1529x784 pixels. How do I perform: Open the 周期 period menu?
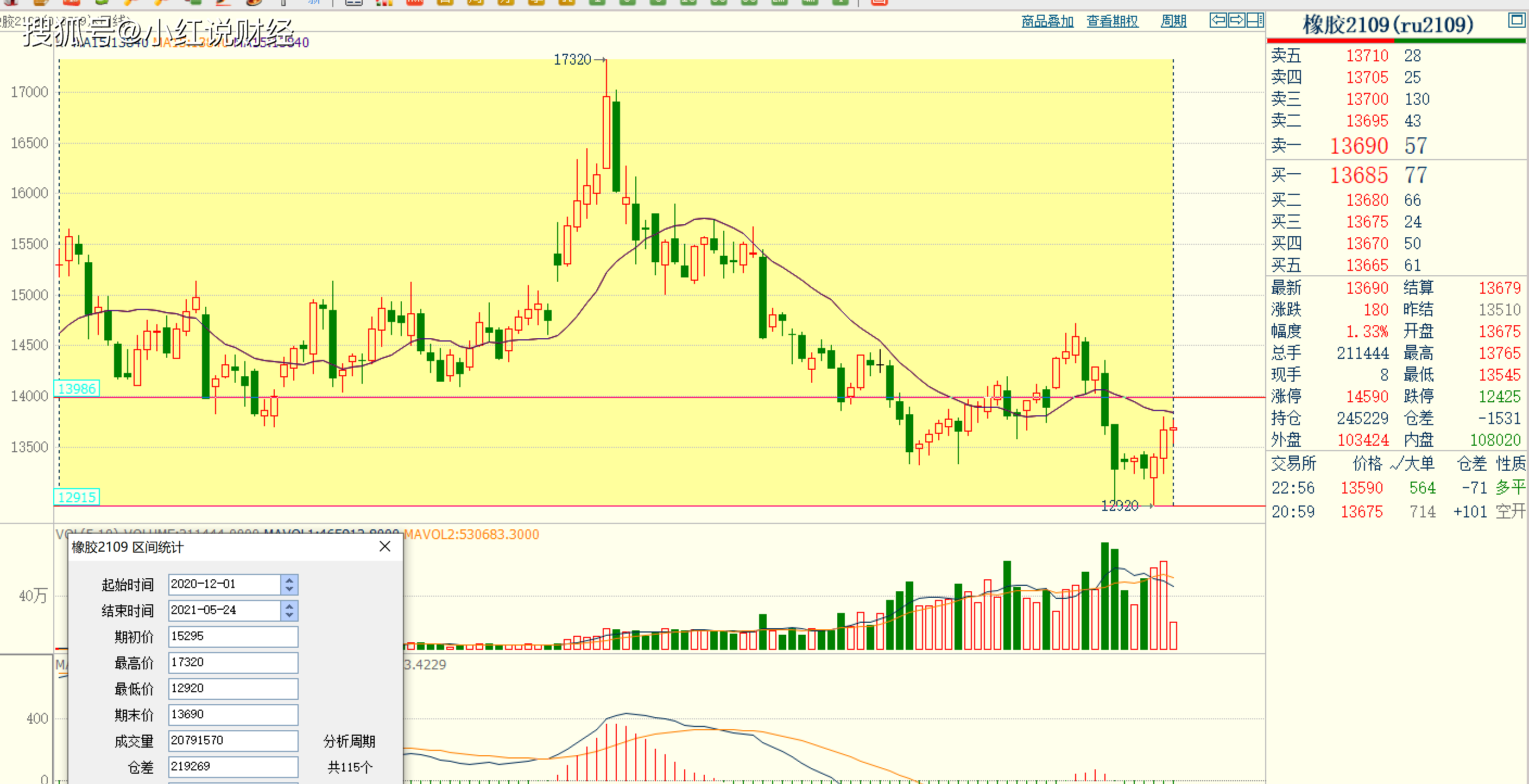click(1173, 21)
